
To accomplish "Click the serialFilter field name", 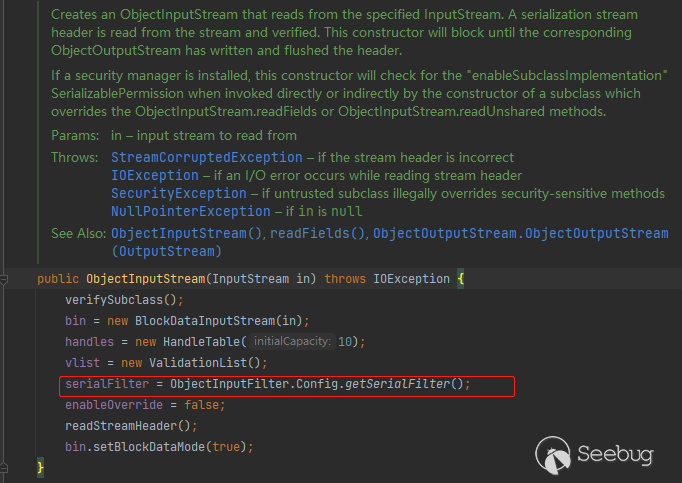I will pos(107,384).
